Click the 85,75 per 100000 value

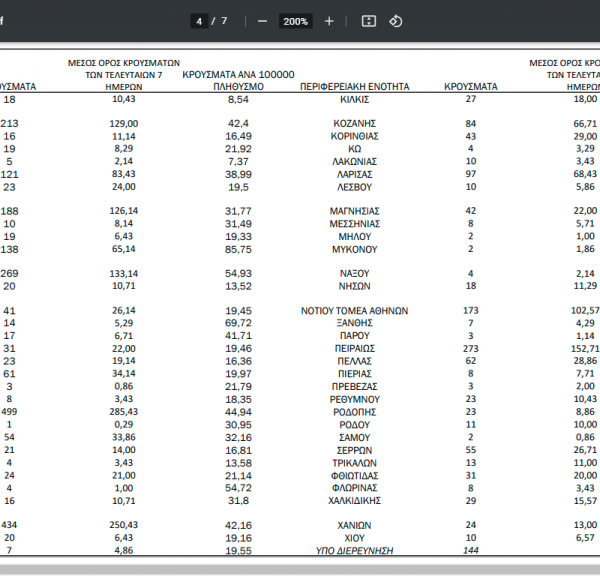(x=238, y=250)
